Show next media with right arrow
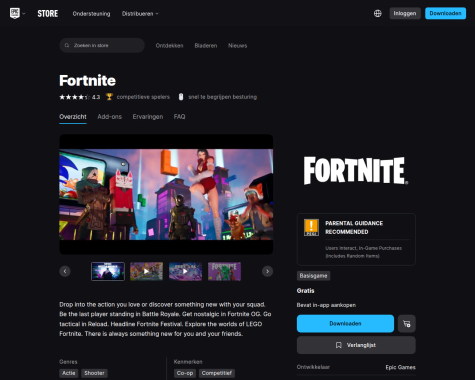 [x=267, y=271]
